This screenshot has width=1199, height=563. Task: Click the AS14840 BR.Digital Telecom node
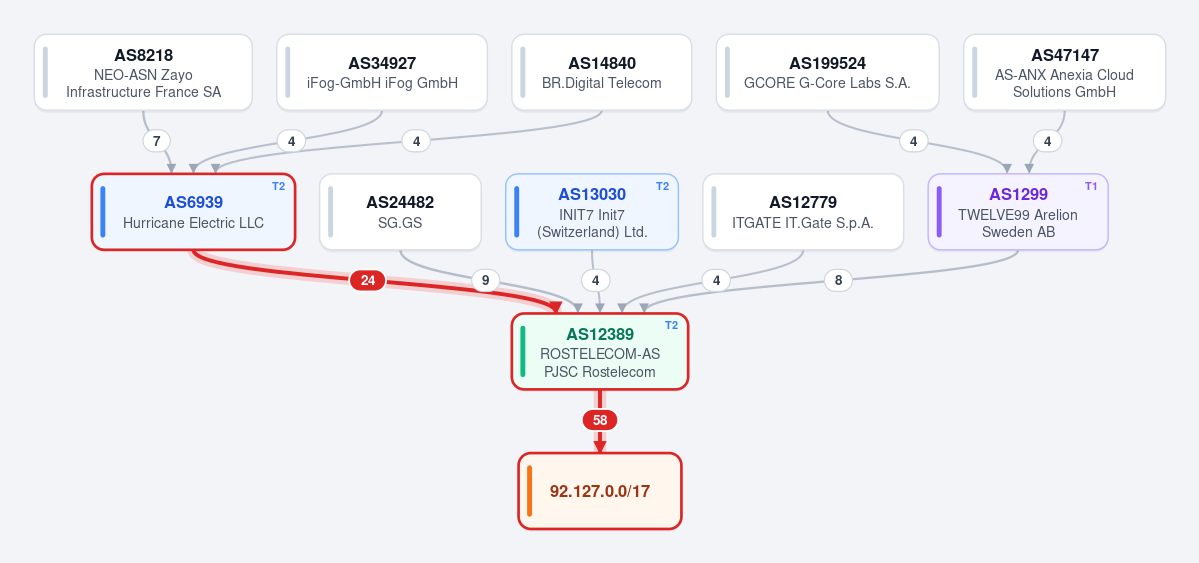[x=602, y=73]
